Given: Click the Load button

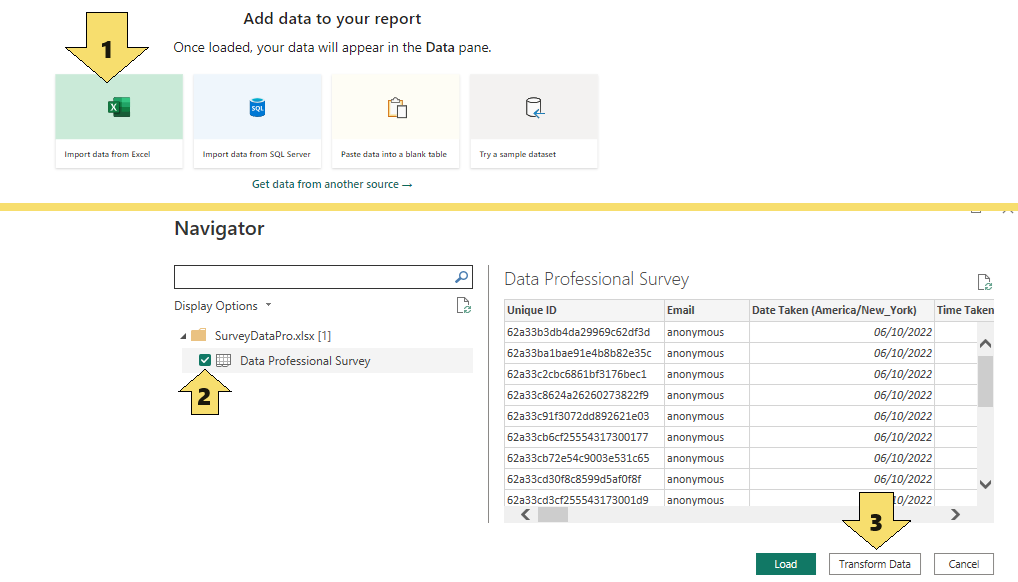Looking at the screenshot, I should click(x=786, y=564).
